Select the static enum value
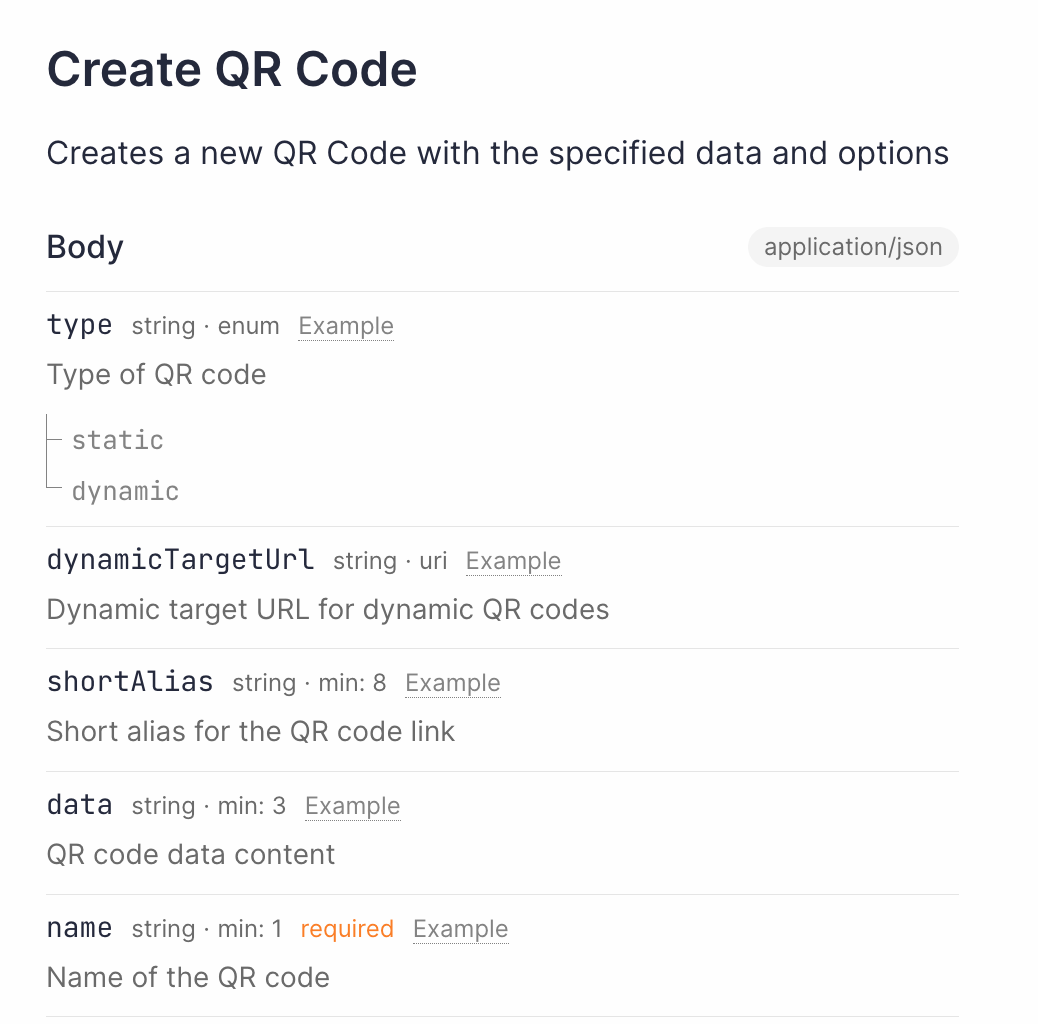 [x=117, y=440]
